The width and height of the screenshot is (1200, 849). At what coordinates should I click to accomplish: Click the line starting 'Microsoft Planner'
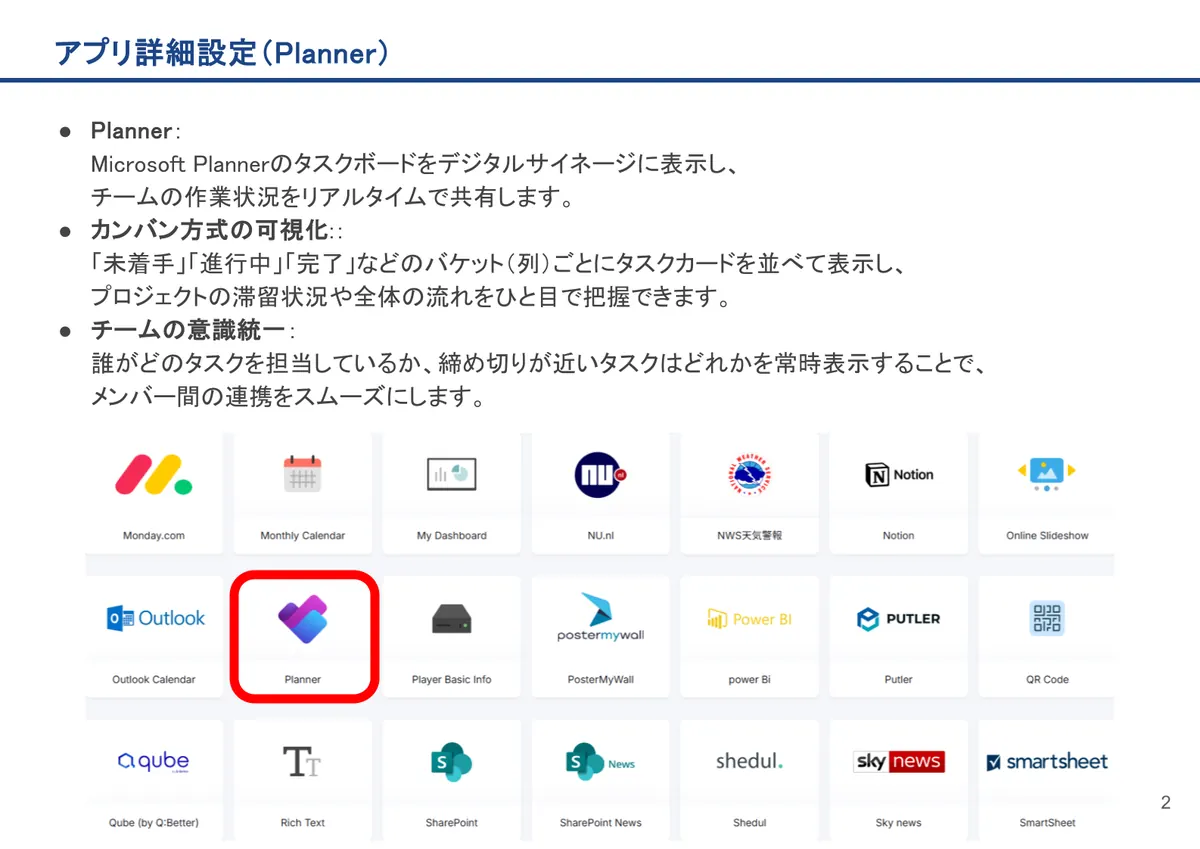pyautogui.click(x=415, y=164)
